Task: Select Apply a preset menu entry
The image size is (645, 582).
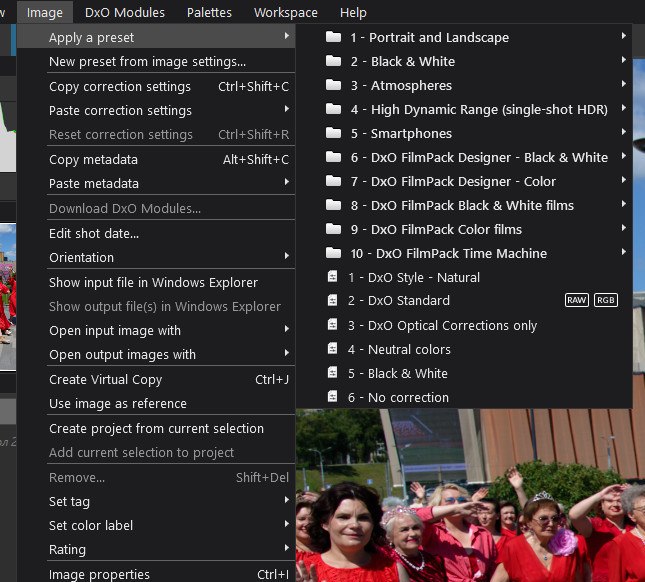Action: (x=156, y=37)
